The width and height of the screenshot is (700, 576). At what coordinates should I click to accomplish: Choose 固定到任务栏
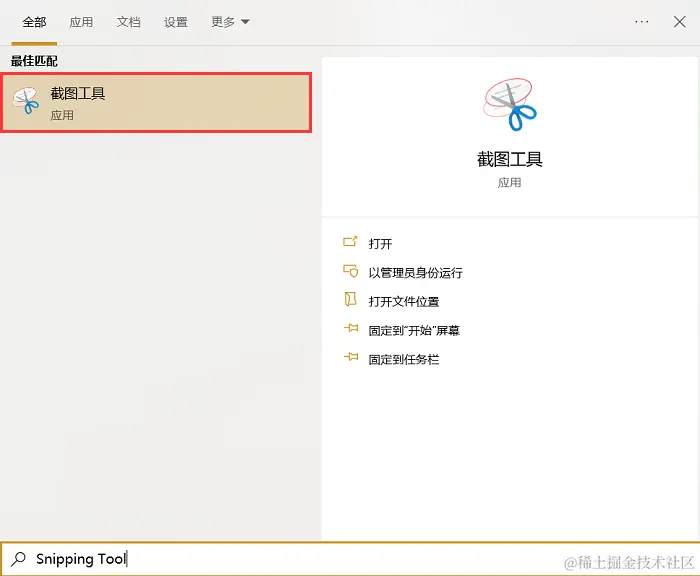click(x=404, y=359)
